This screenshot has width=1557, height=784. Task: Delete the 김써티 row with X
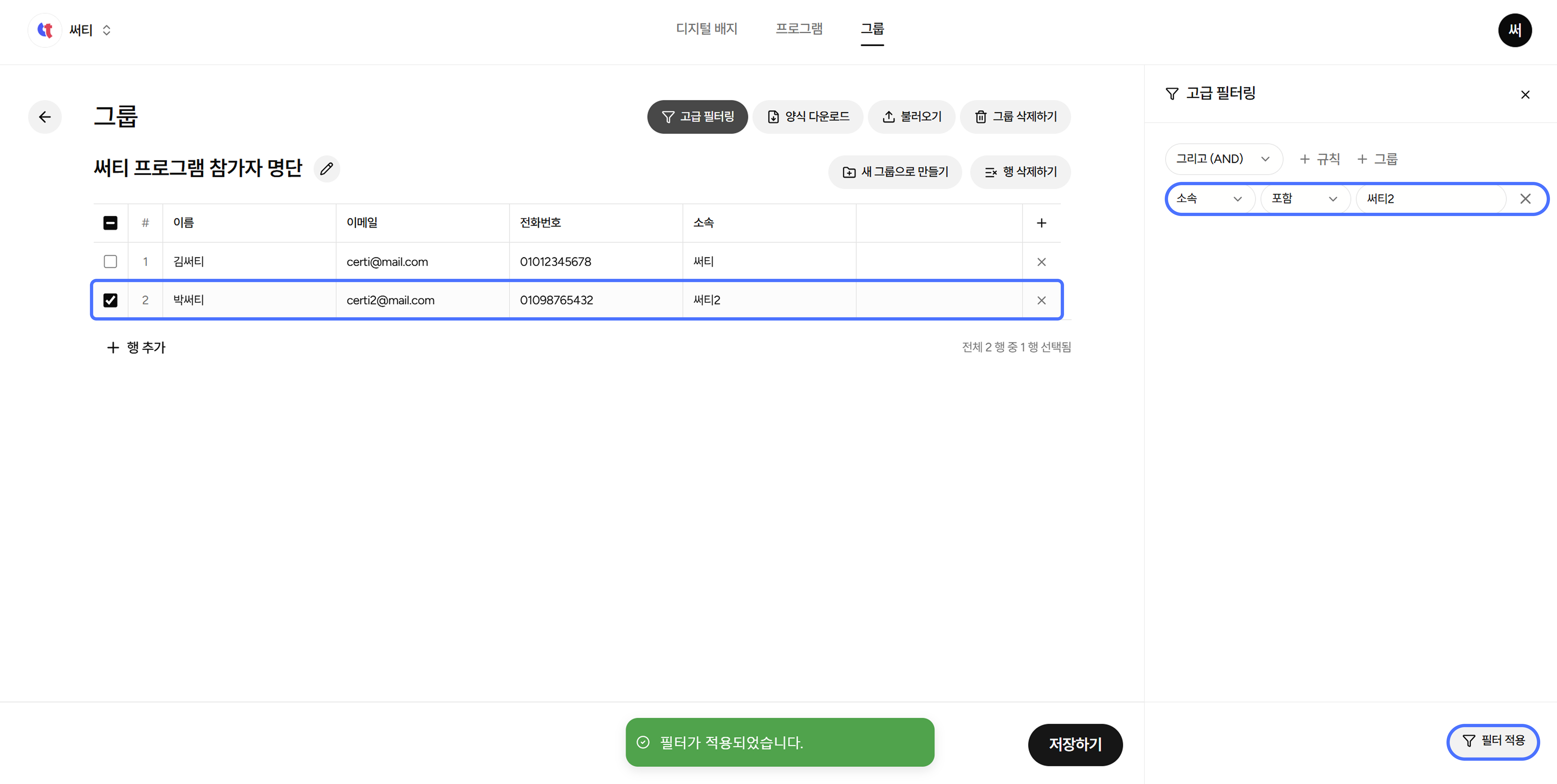click(1042, 262)
